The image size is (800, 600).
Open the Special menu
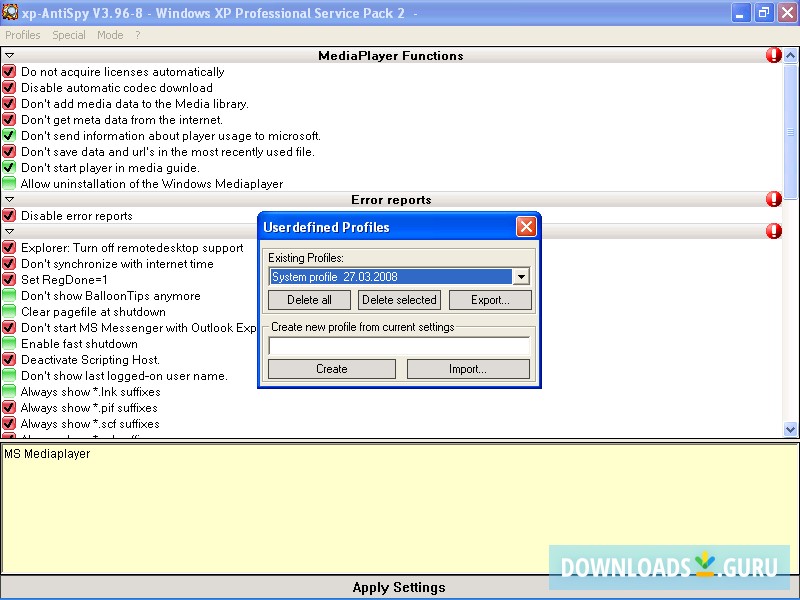coord(68,34)
